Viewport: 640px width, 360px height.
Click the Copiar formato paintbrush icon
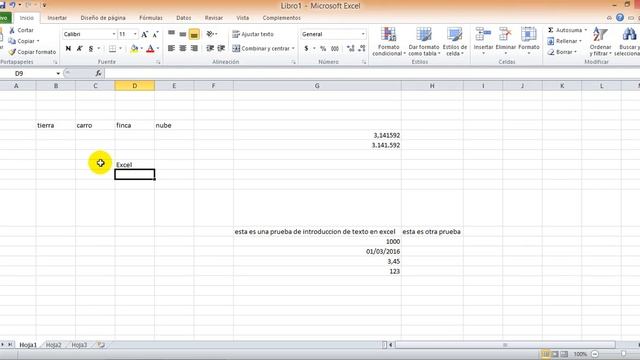(12, 52)
